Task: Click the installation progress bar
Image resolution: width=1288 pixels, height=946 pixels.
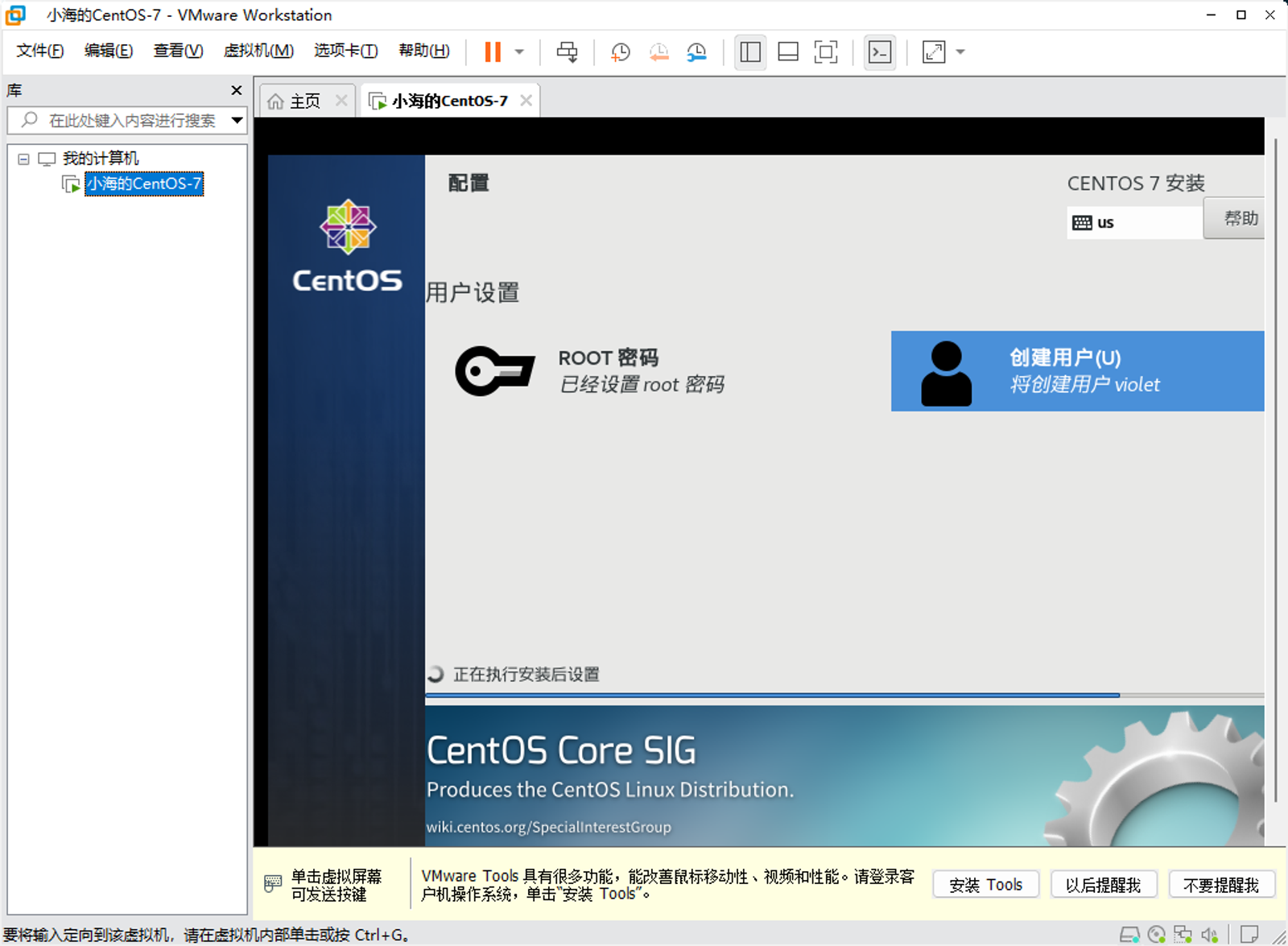Action: pyautogui.click(x=844, y=695)
